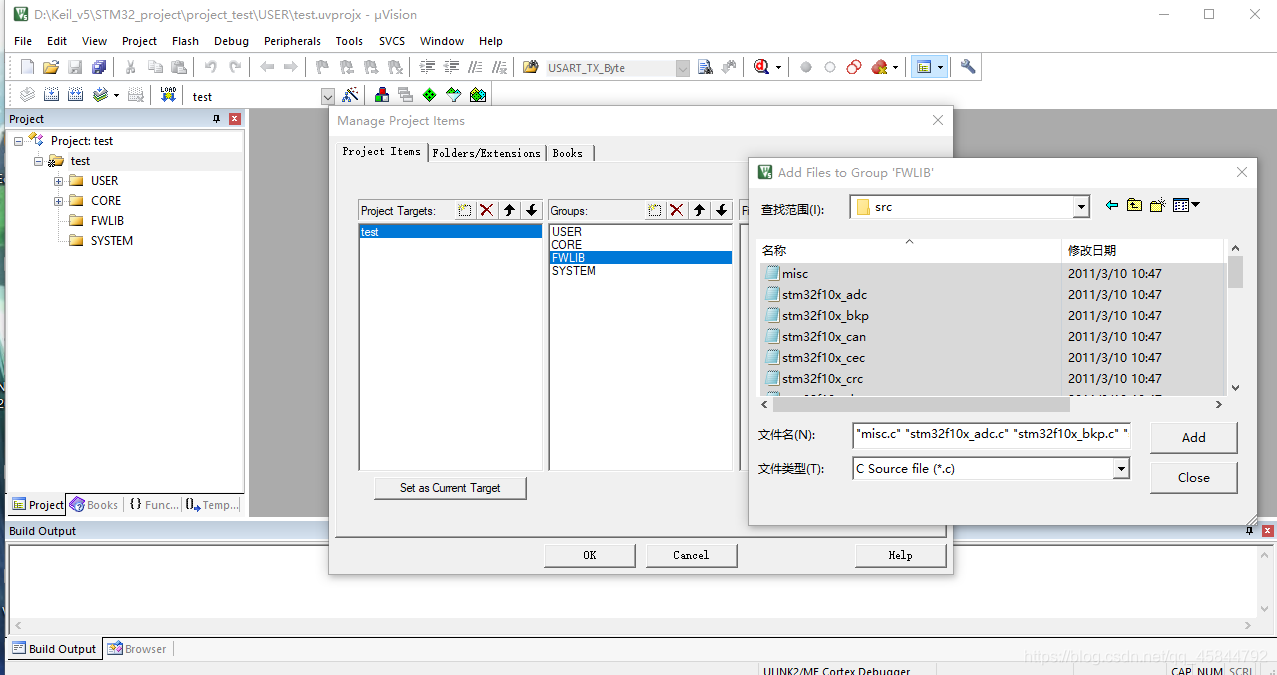Click OK in Manage Project Items
The width and height of the screenshot is (1277, 675).
click(590, 555)
